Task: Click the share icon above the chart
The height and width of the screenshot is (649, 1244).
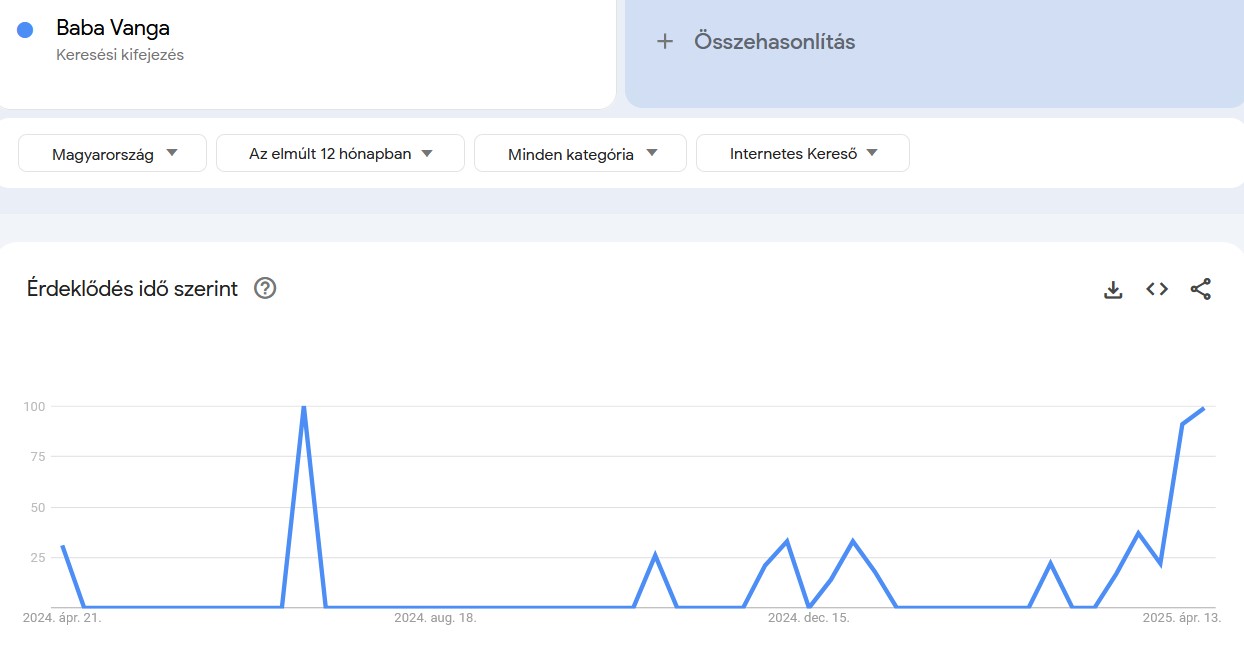Action: click(1201, 289)
